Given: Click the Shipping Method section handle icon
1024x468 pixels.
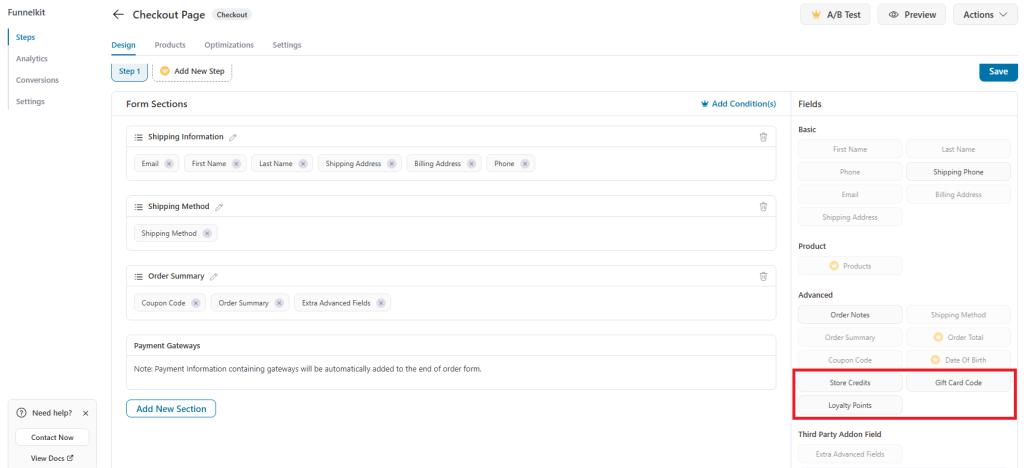Looking at the screenshot, I should pos(138,206).
